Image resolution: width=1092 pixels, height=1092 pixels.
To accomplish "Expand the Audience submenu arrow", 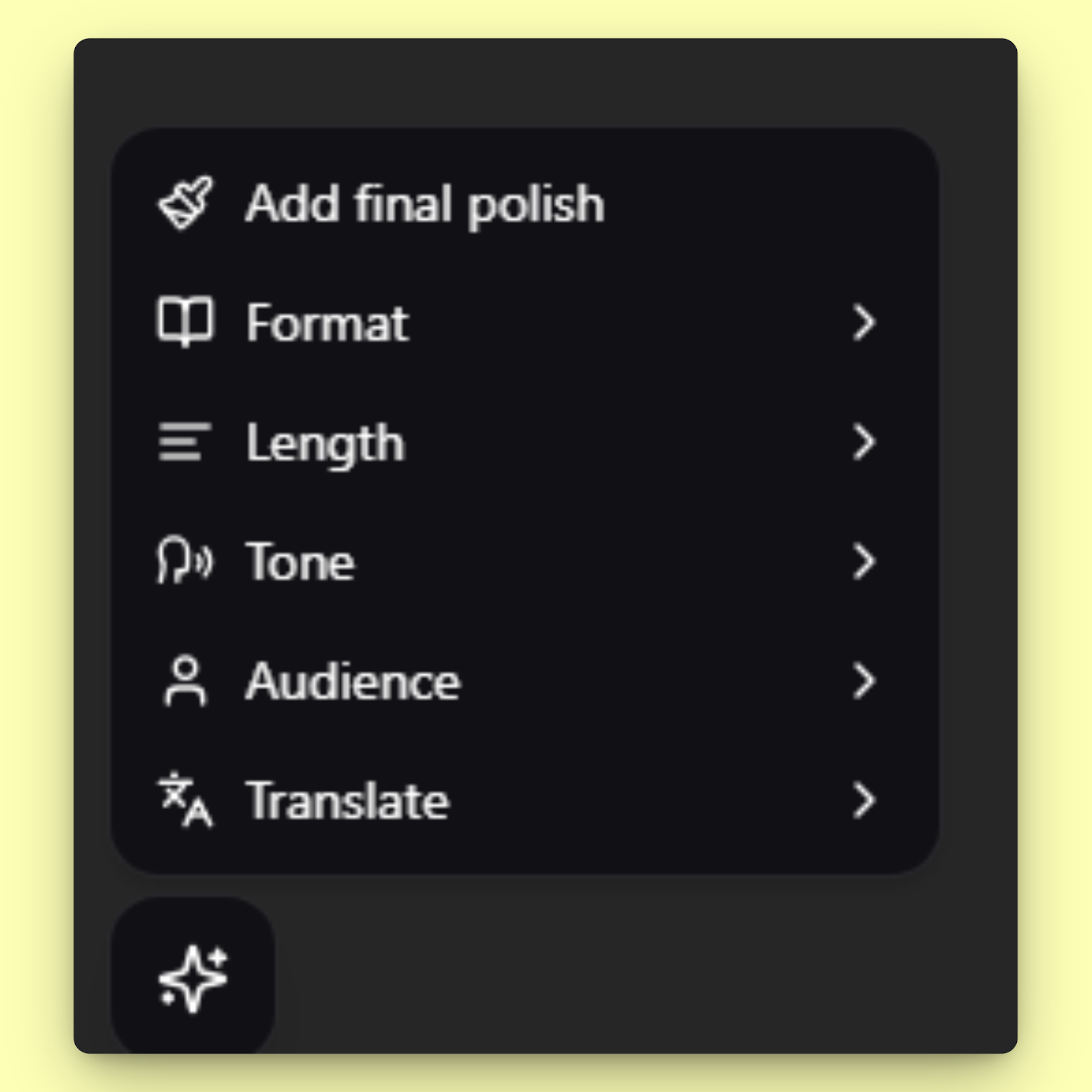I will point(863,681).
